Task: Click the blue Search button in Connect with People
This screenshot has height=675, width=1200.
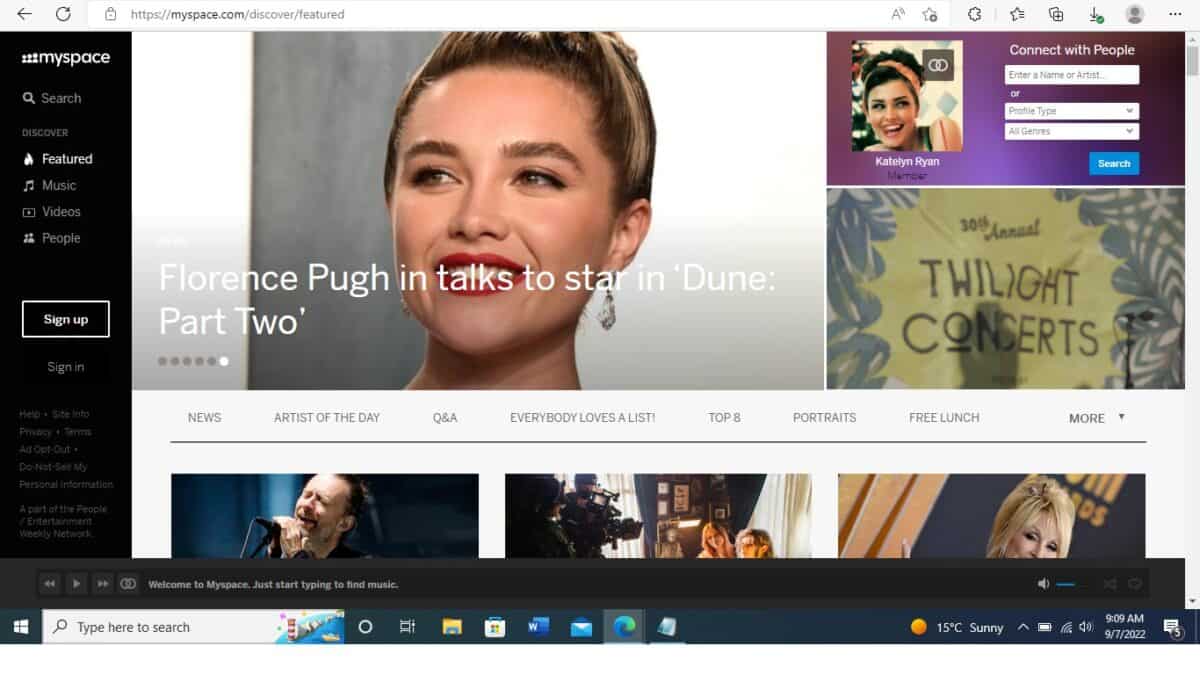Action: pos(1114,163)
